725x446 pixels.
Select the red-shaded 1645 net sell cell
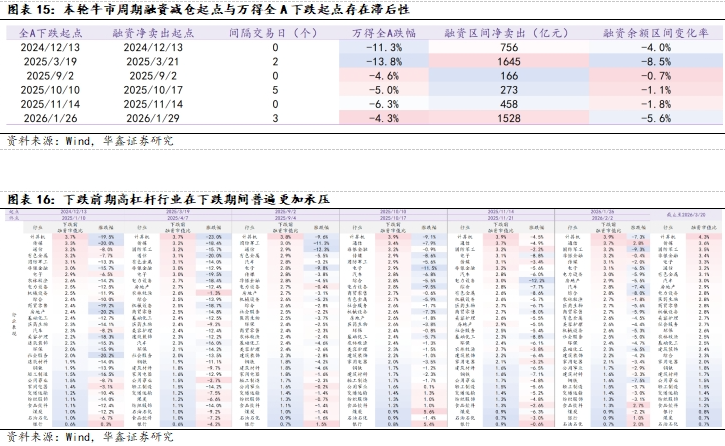(508, 61)
